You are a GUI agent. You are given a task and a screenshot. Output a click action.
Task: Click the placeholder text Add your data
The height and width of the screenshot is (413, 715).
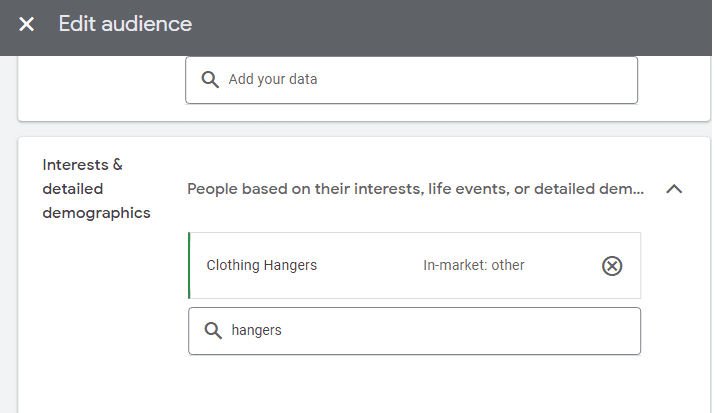coord(272,80)
